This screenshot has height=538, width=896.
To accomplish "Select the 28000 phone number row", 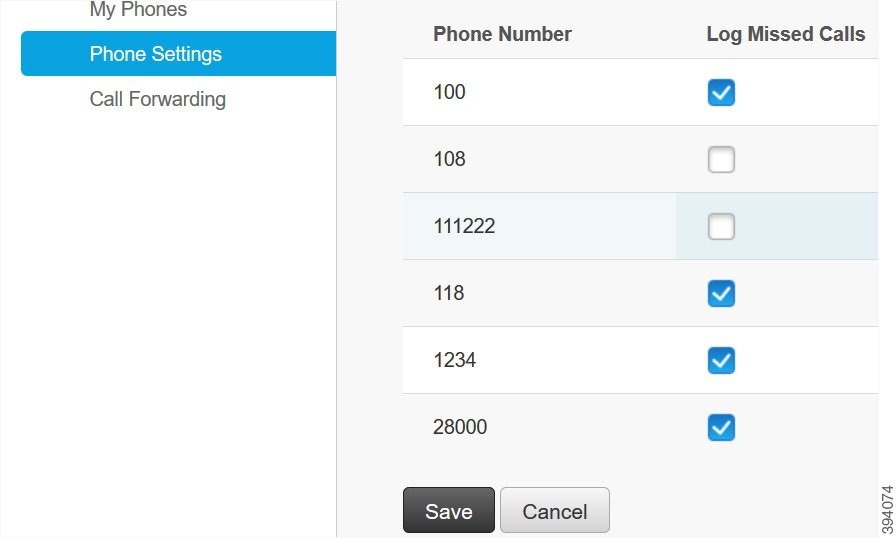I will (x=640, y=427).
